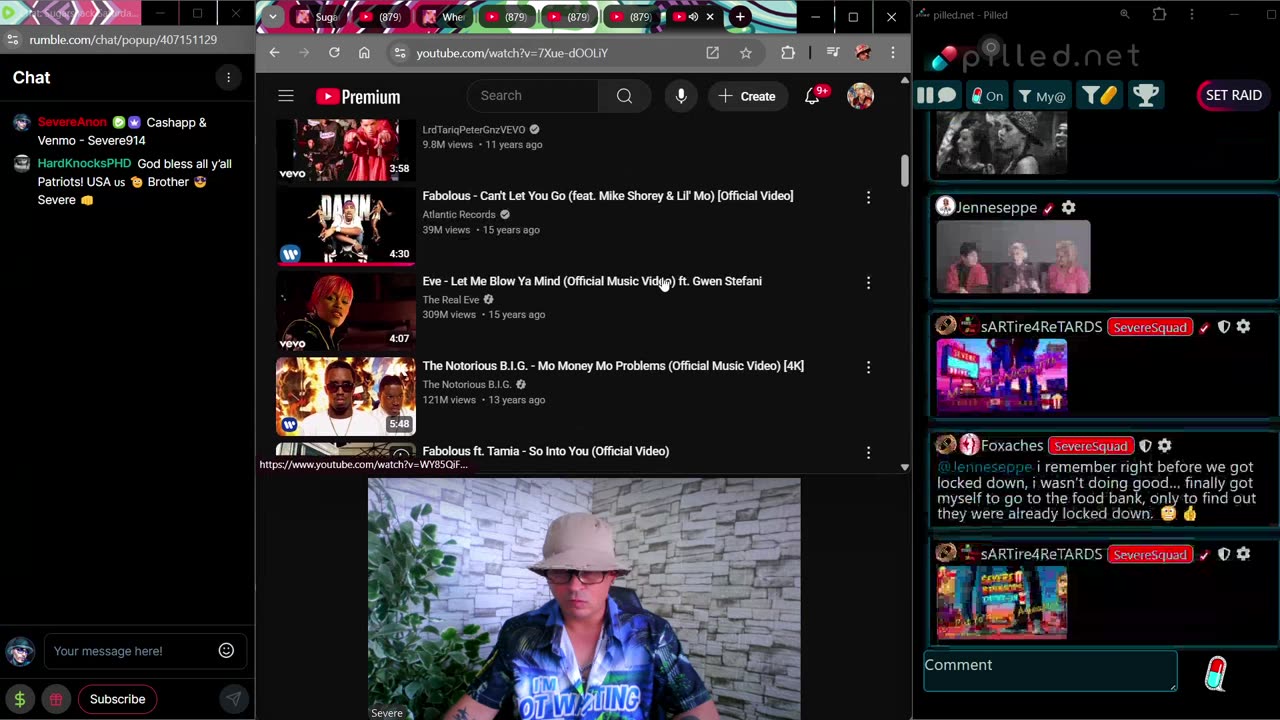Image resolution: width=1280 pixels, height=720 pixels.
Task: Go to Chrome home page
Action: pos(364,53)
